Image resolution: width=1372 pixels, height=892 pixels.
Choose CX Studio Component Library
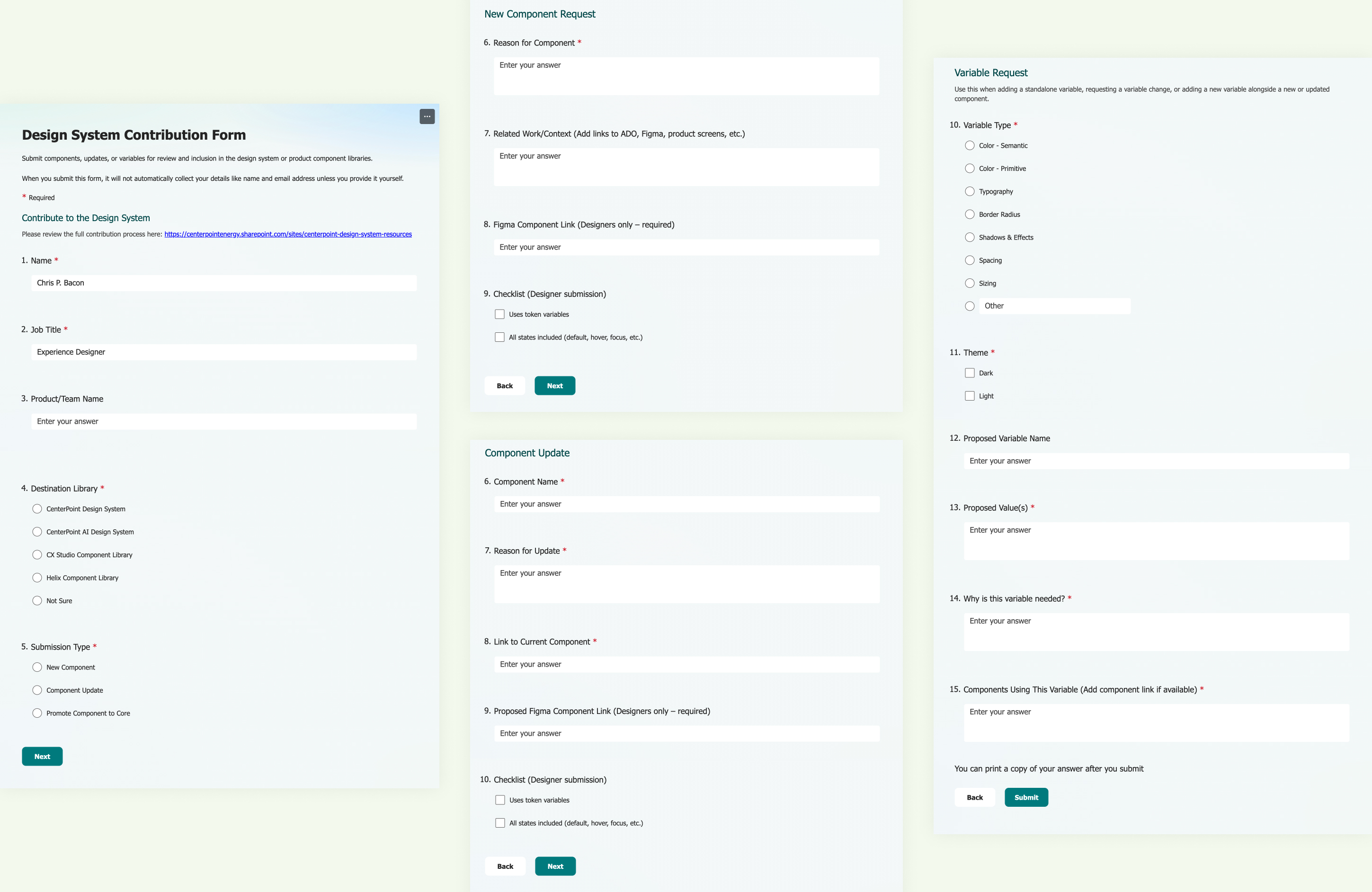tap(37, 555)
